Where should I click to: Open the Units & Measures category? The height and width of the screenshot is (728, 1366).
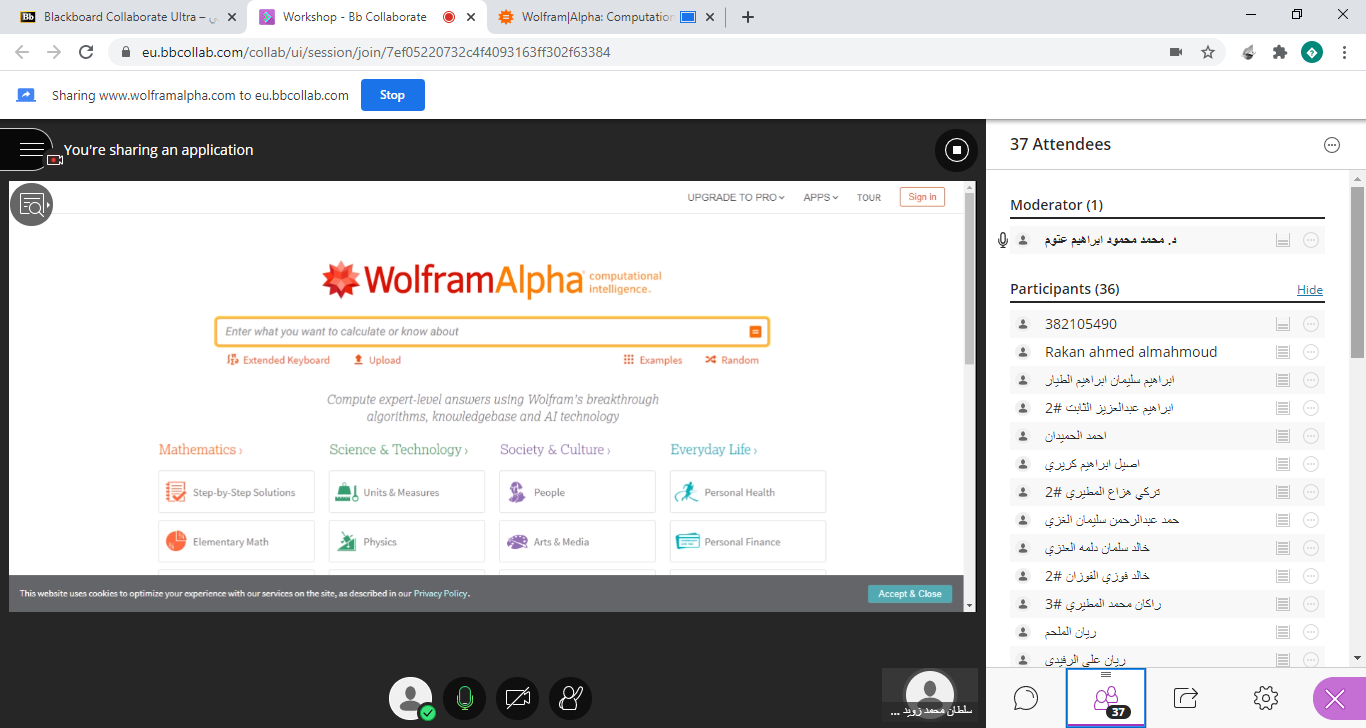(406, 492)
